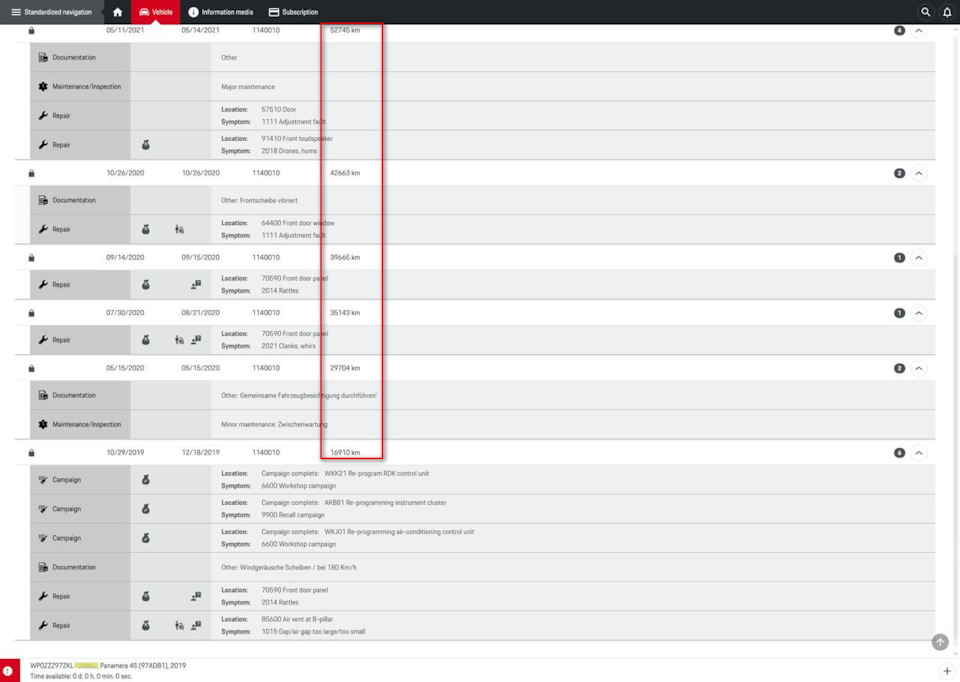Collapse the 09/14/2020 service entry
960x682 pixels.
[919, 258]
